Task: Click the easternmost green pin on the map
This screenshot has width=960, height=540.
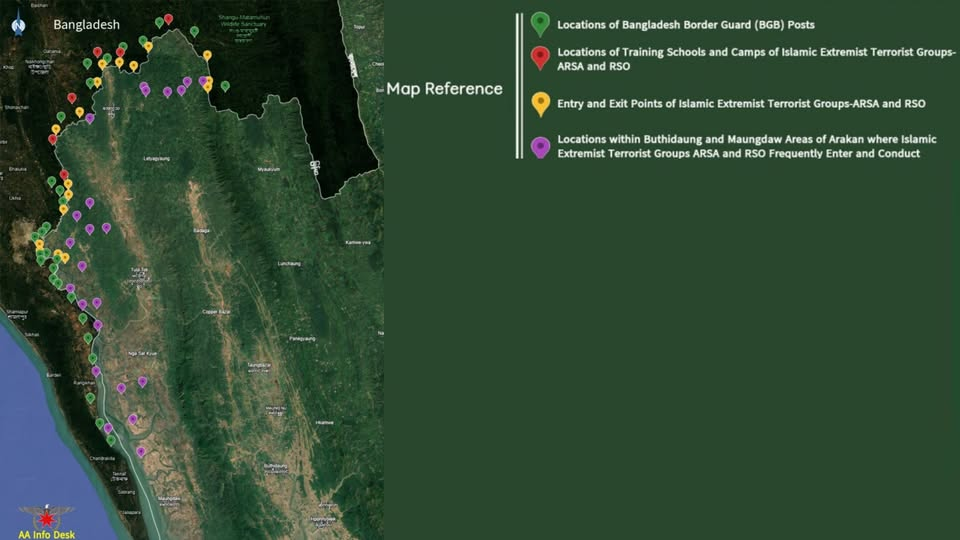Action: coord(225,86)
